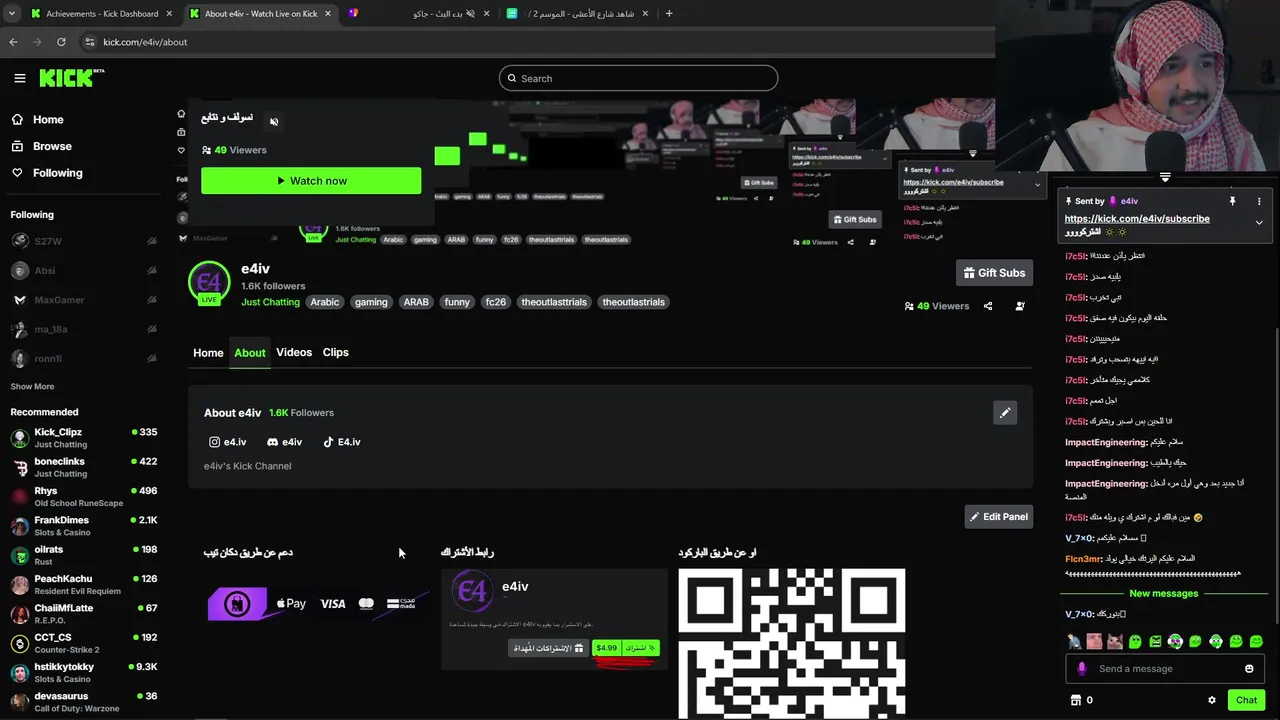Open pinned message three-dot options

1259,201
